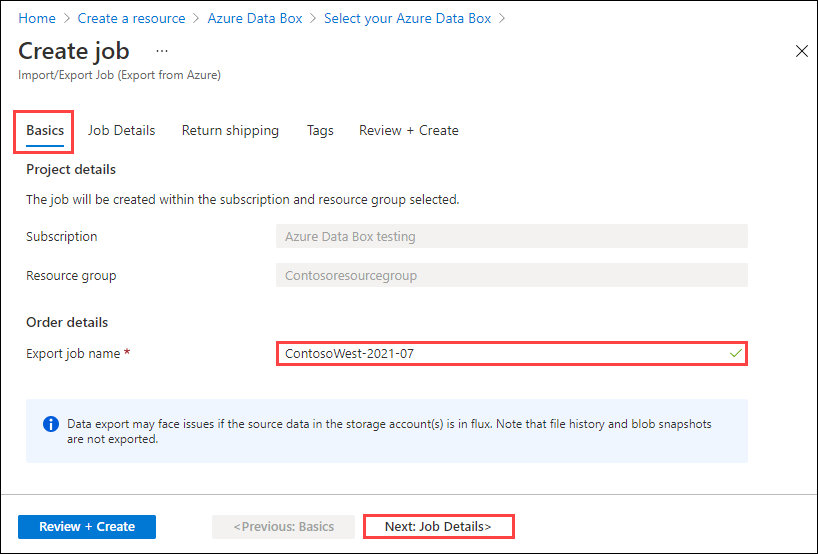Screen dimensions: 818x554
Task: Click the Subscription label
Action: [62, 236]
